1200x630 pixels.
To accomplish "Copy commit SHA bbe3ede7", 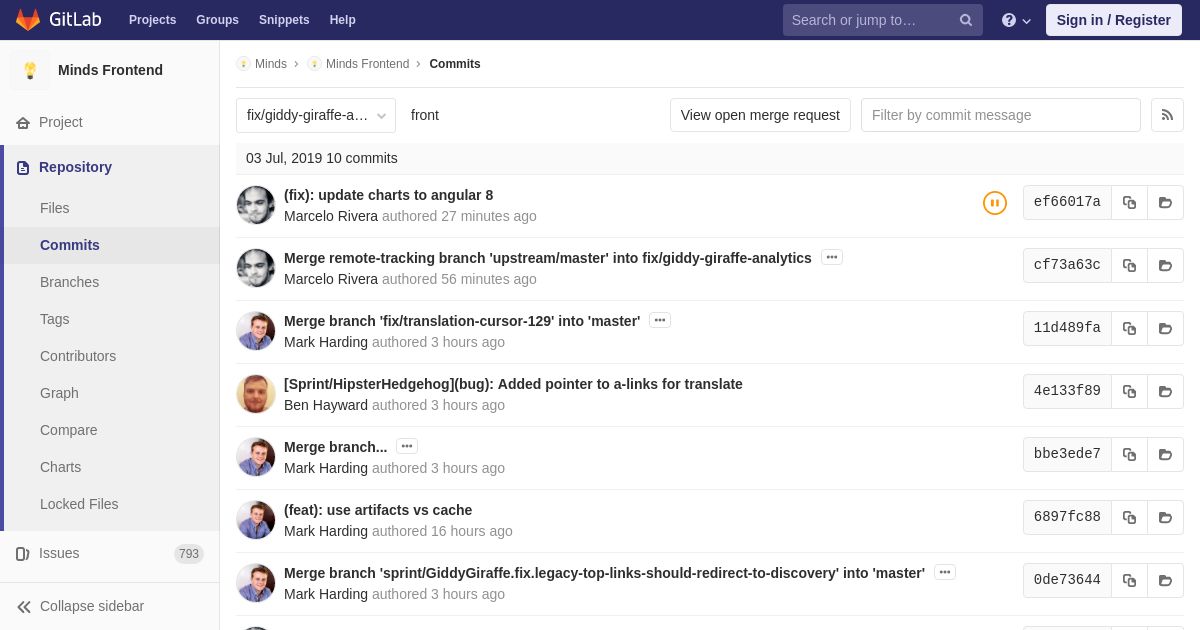I will 1129,454.
